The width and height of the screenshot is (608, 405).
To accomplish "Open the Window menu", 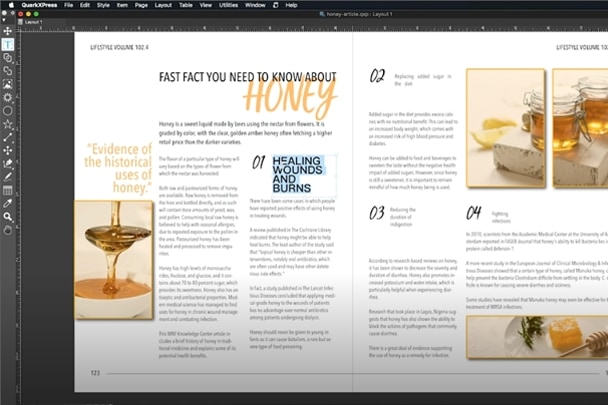I will pyautogui.click(x=255, y=5).
